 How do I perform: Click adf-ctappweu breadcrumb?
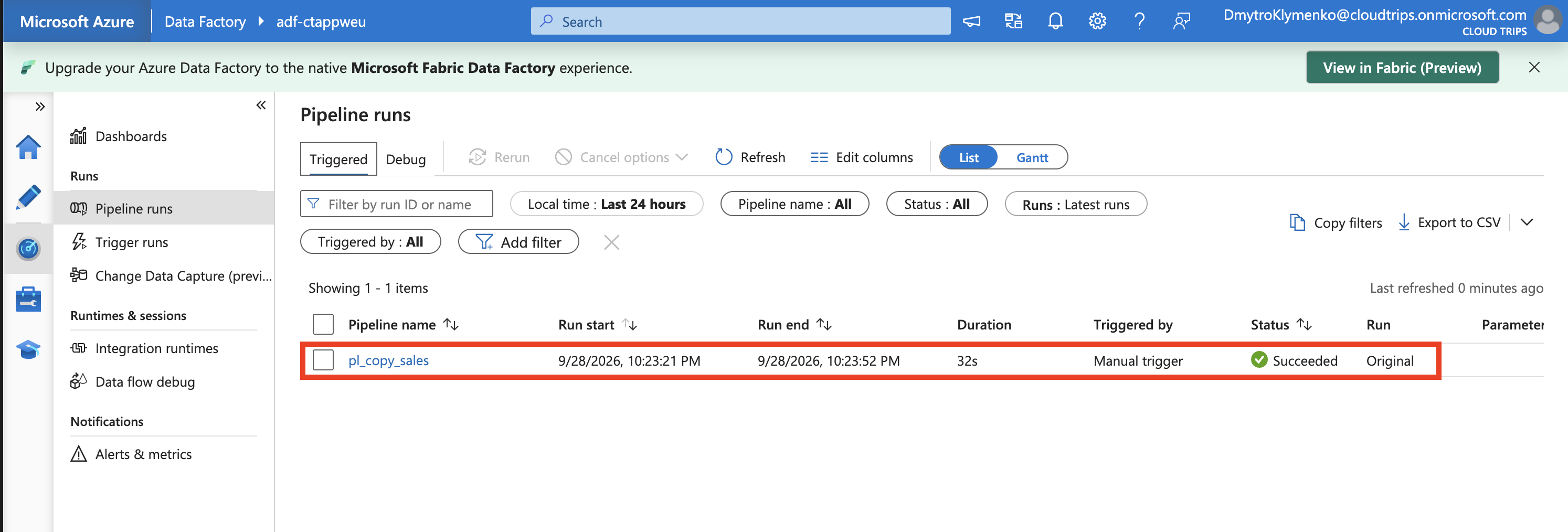[321, 22]
